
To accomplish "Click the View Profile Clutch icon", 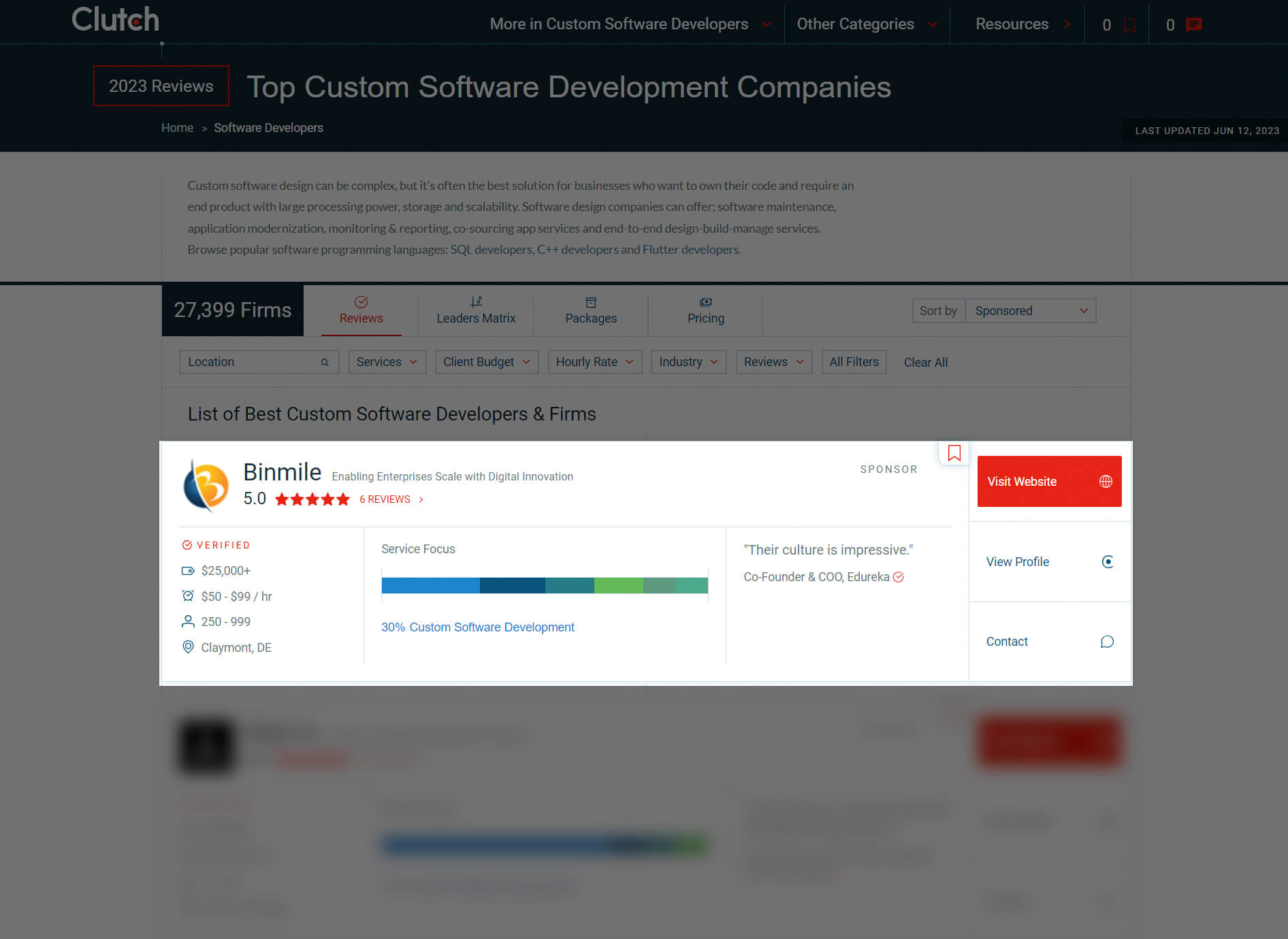I will 1108,562.
